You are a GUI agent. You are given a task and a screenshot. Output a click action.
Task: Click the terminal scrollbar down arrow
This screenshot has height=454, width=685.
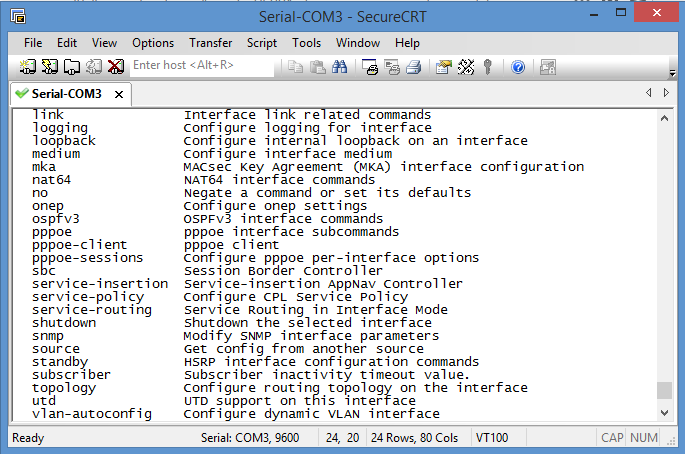coord(664,412)
